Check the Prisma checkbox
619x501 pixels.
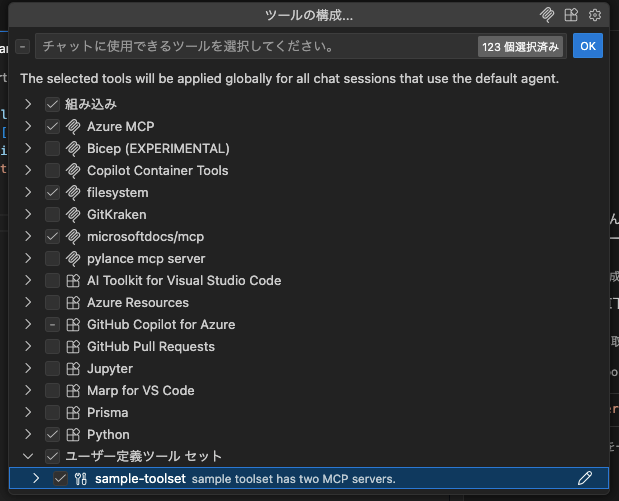[x=52, y=413]
